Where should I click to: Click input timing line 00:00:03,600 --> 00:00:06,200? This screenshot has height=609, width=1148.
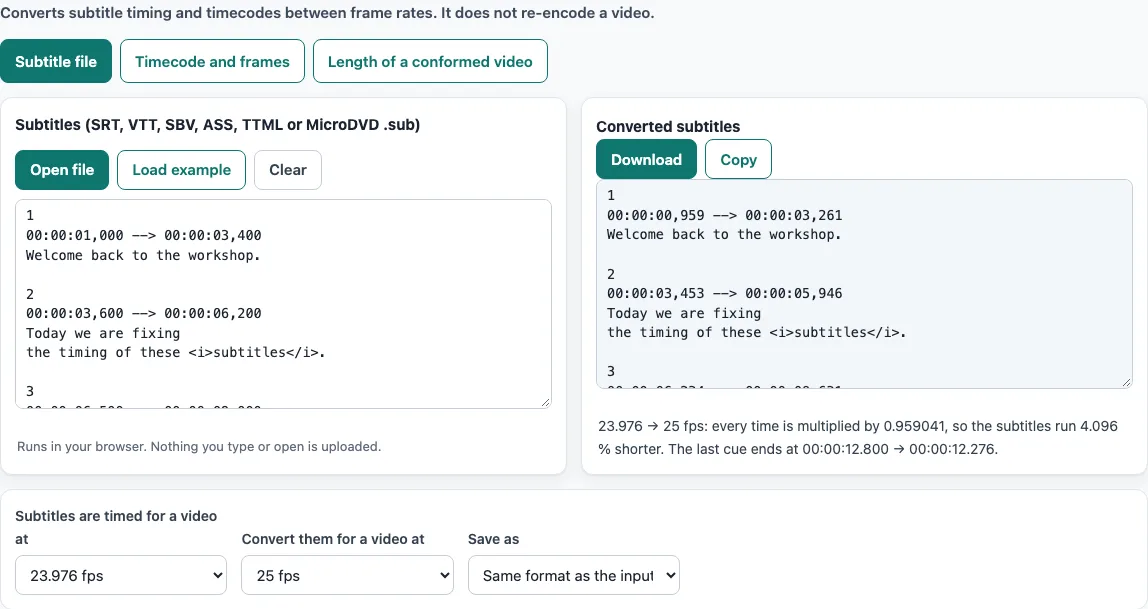tap(144, 313)
